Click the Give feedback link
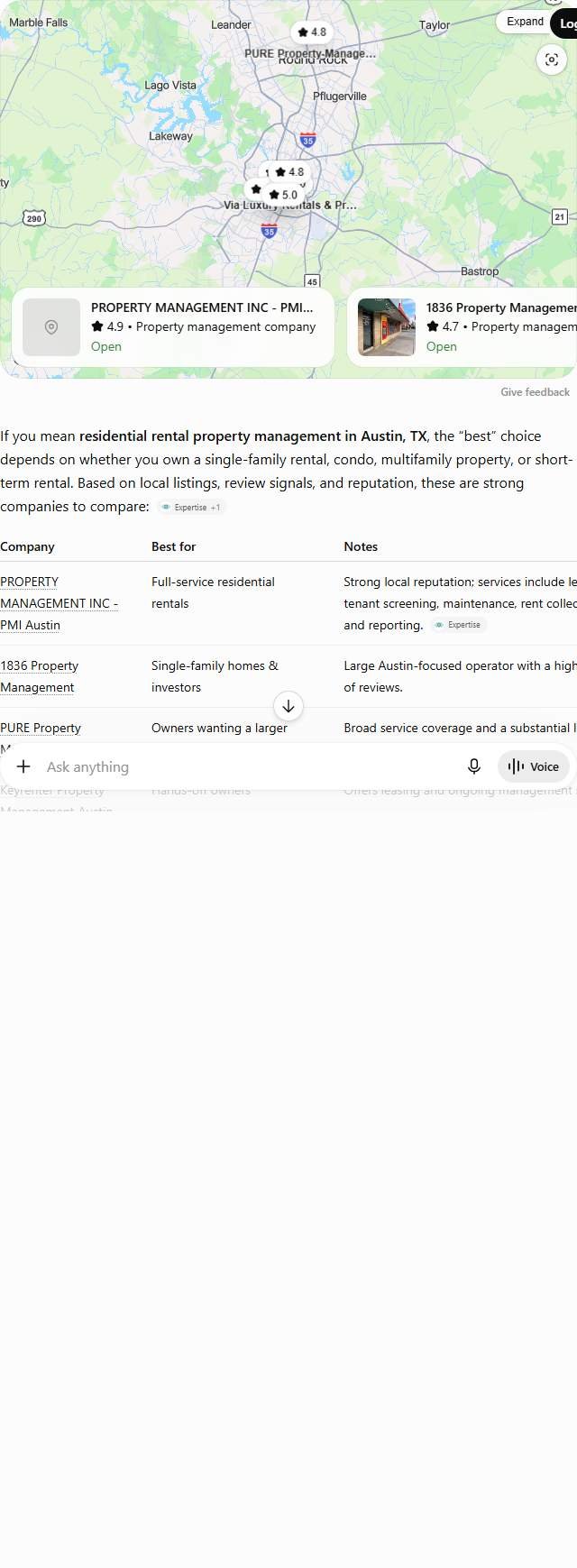Screen dimensions: 577x1568 click(535, 392)
